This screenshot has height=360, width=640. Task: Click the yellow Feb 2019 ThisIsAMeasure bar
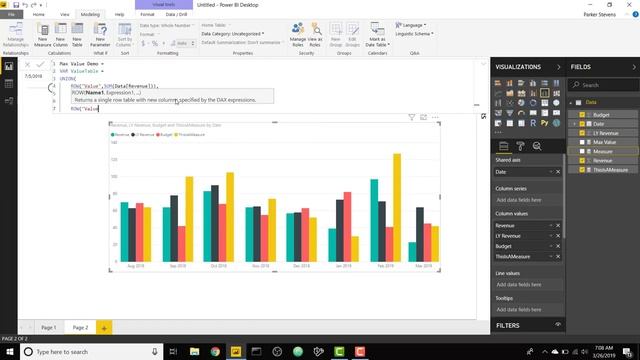[x=397, y=208]
